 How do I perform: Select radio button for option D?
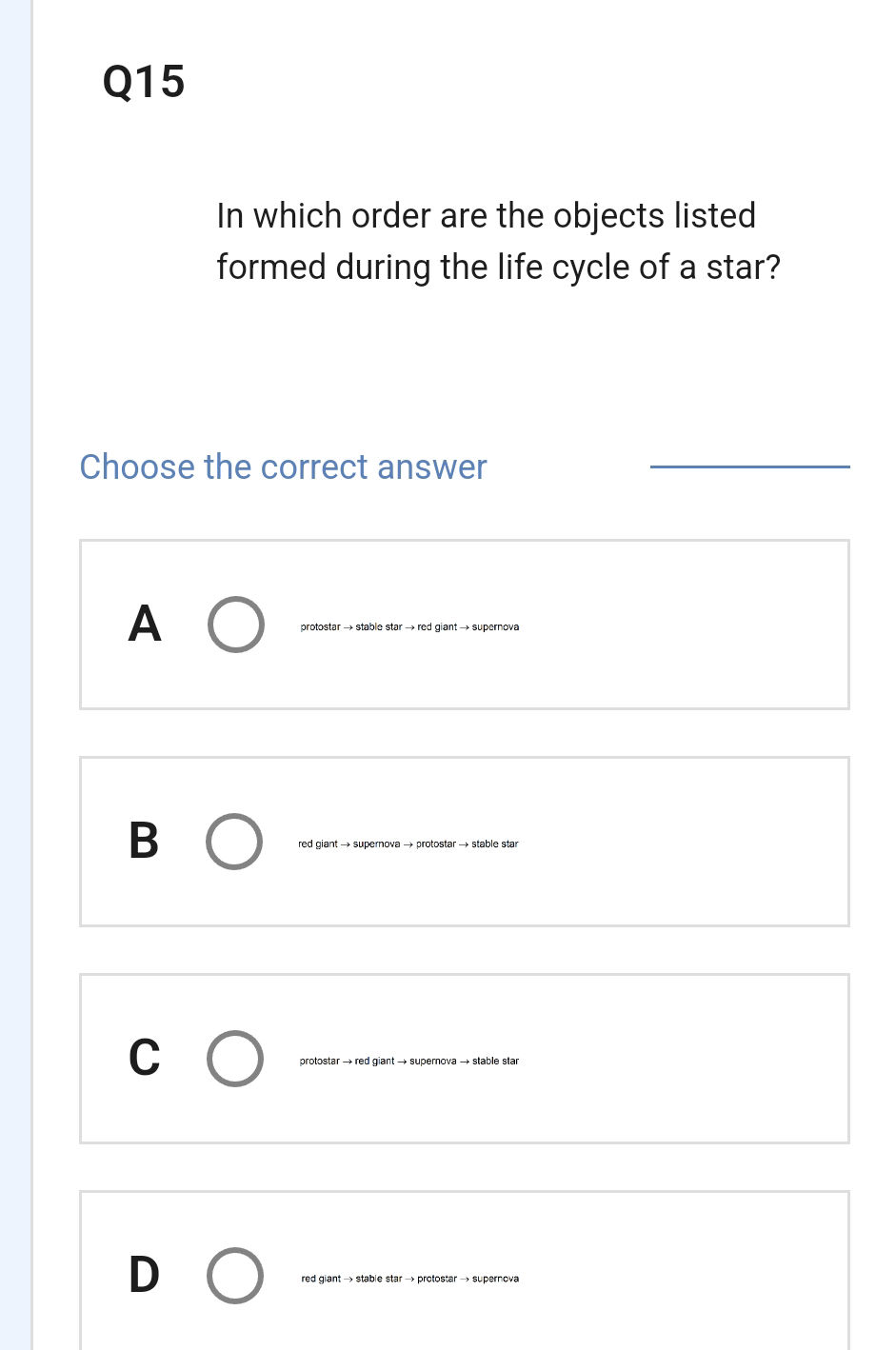(235, 1278)
